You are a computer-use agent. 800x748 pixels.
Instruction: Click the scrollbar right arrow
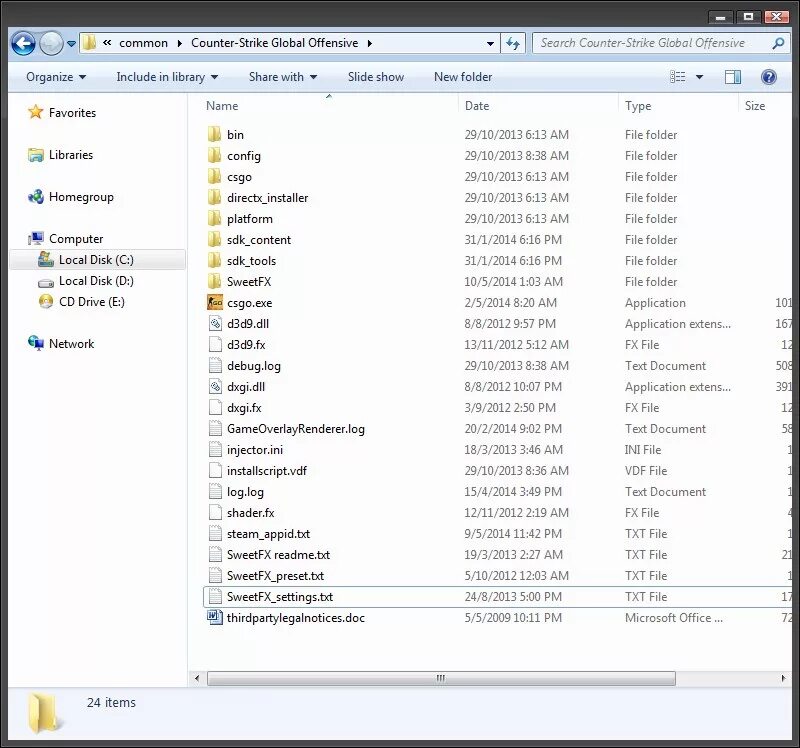click(x=784, y=679)
